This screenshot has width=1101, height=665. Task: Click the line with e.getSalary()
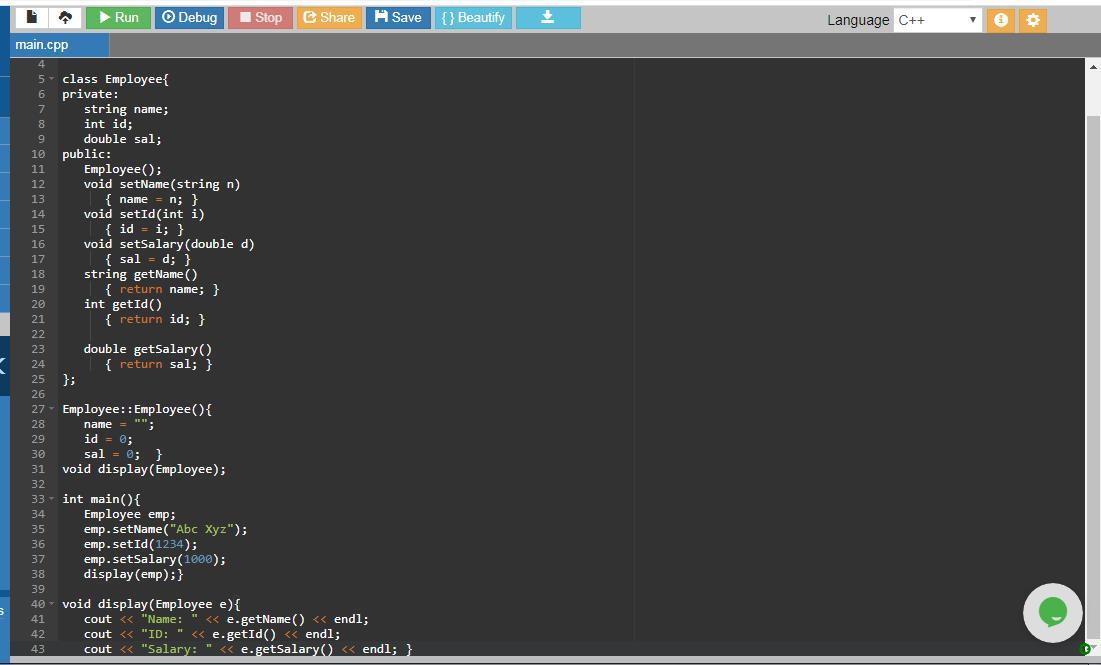pyautogui.click(x=248, y=650)
